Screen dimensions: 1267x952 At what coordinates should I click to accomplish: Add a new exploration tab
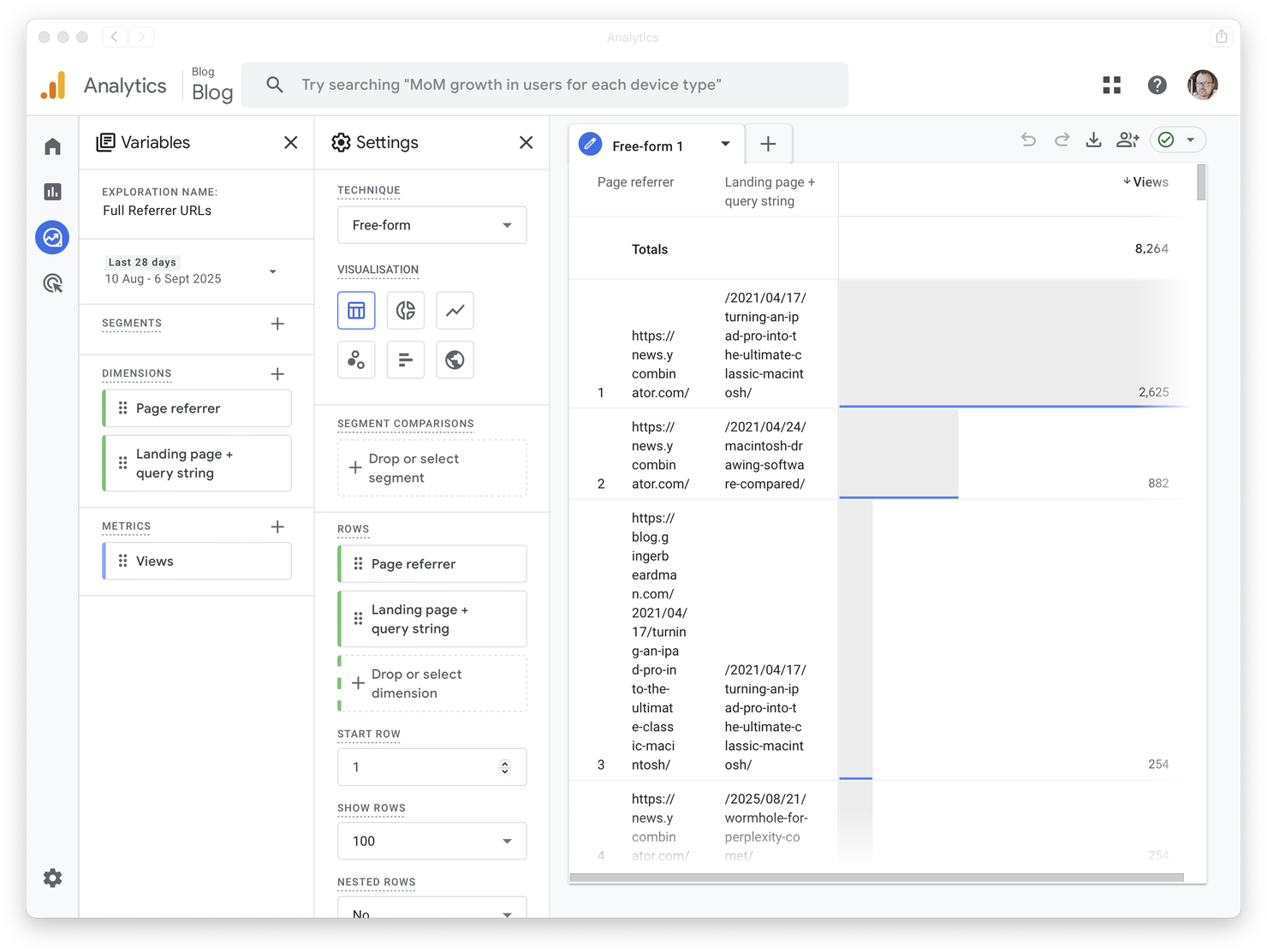tap(768, 144)
